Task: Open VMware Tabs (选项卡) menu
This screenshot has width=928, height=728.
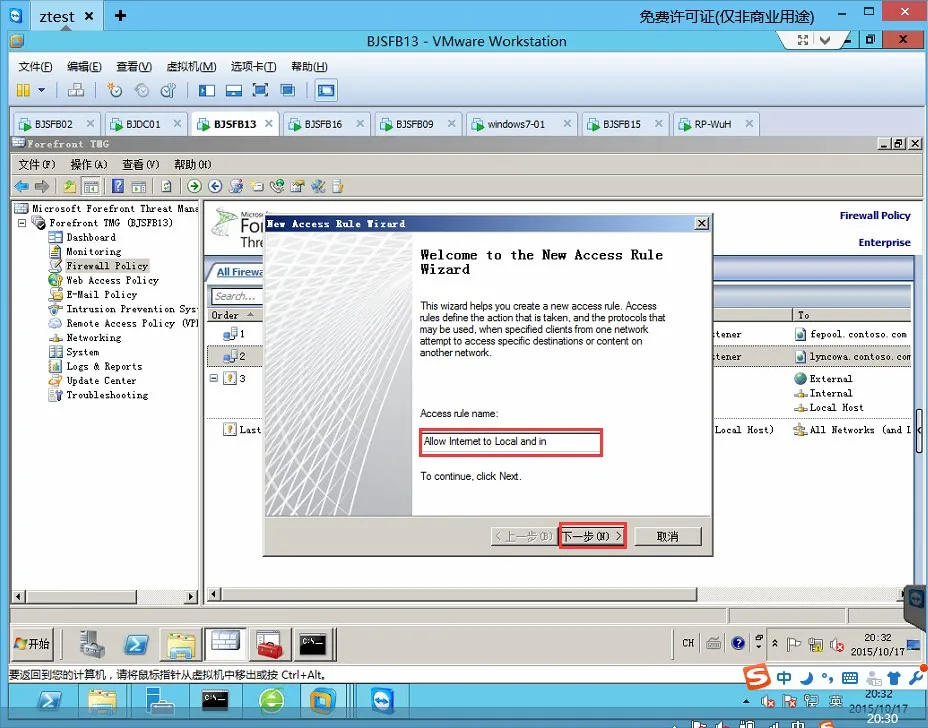Action: pyautogui.click(x=253, y=66)
